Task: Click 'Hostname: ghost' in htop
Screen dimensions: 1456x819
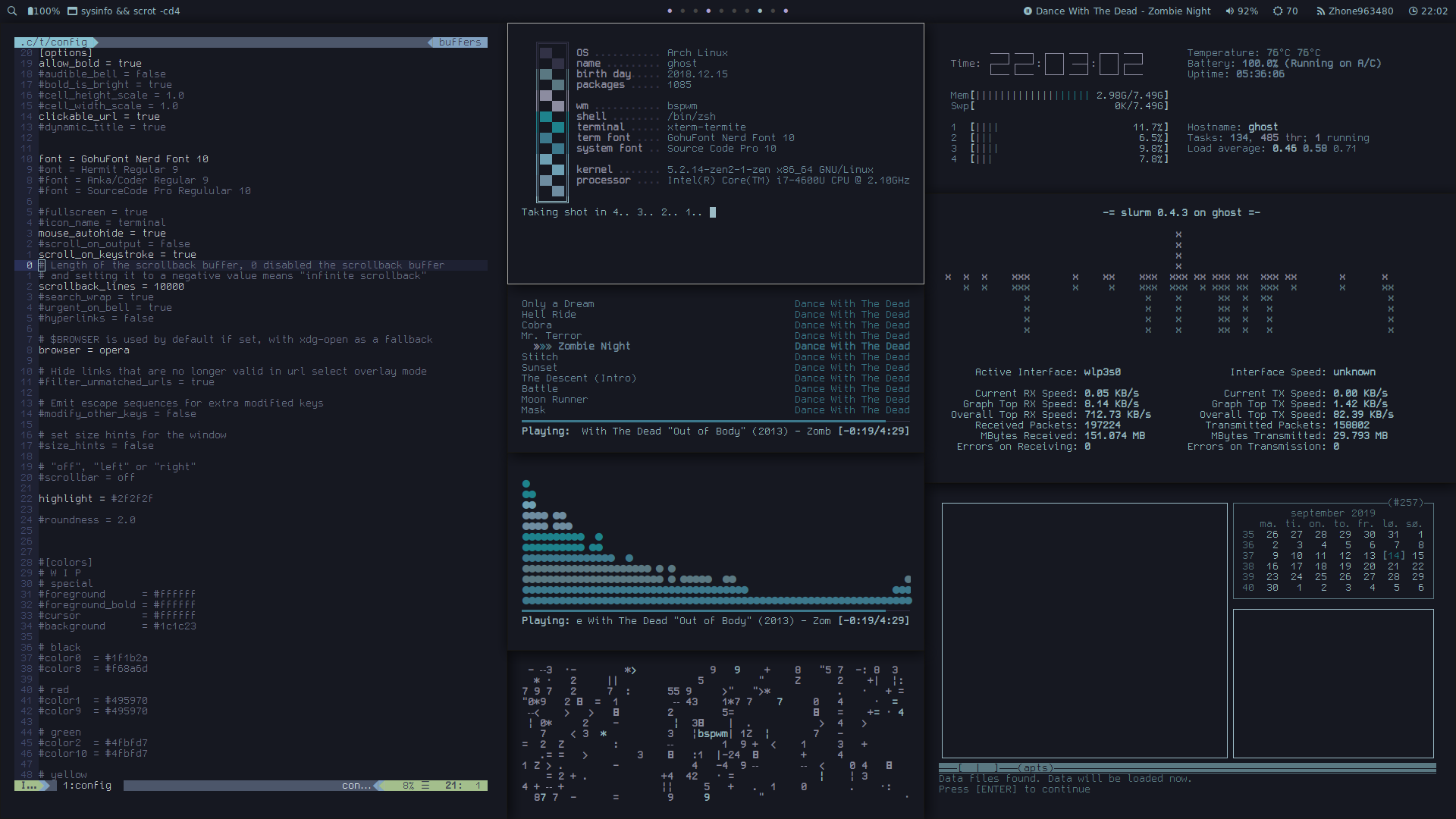Action: point(1232,127)
